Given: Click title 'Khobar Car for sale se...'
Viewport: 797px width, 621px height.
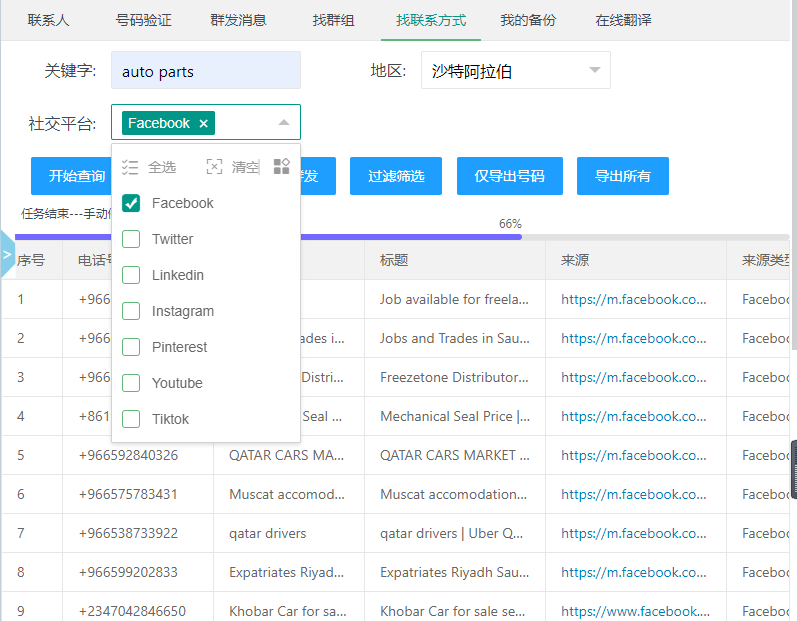Looking at the screenshot, I should pos(452,611).
